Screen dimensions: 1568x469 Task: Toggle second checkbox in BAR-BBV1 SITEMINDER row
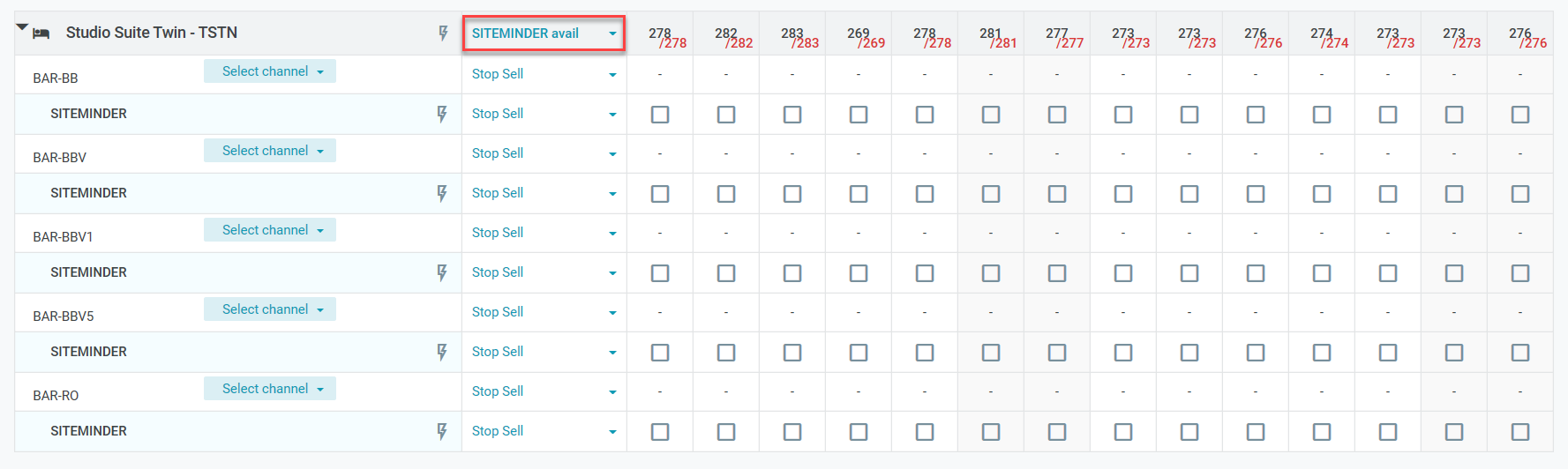point(726,273)
